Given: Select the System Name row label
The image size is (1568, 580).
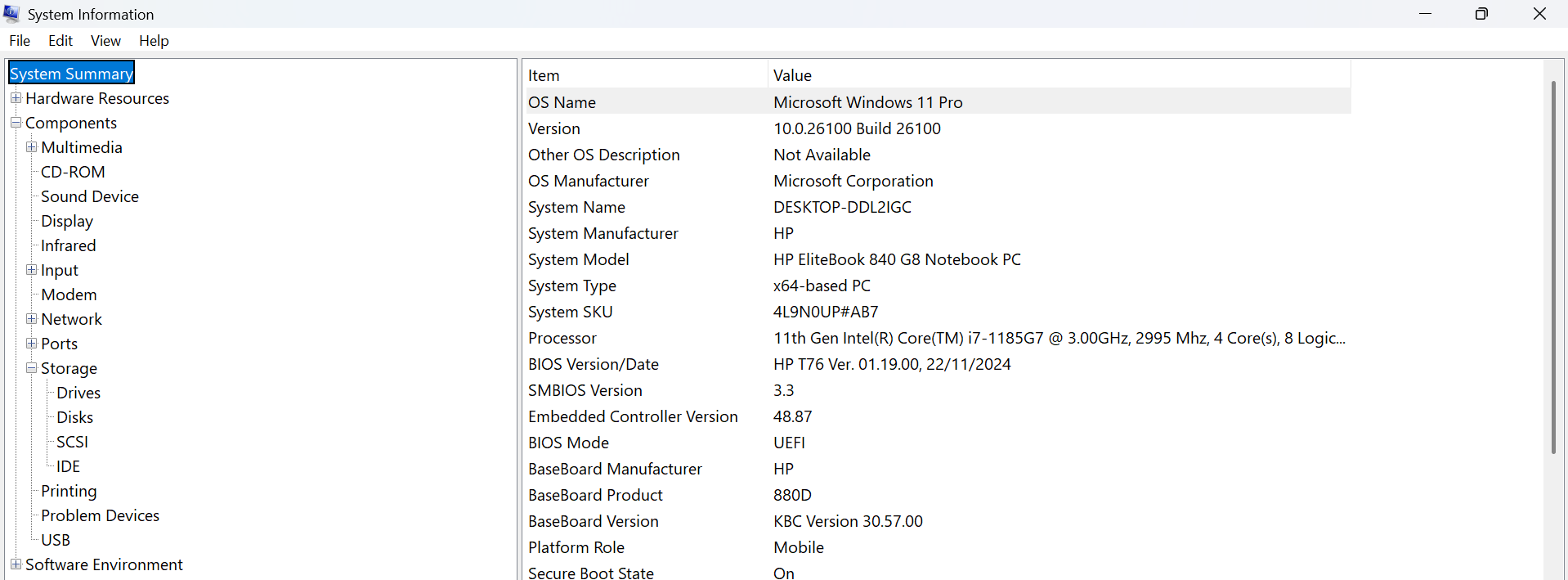Looking at the screenshot, I should 576,207.
